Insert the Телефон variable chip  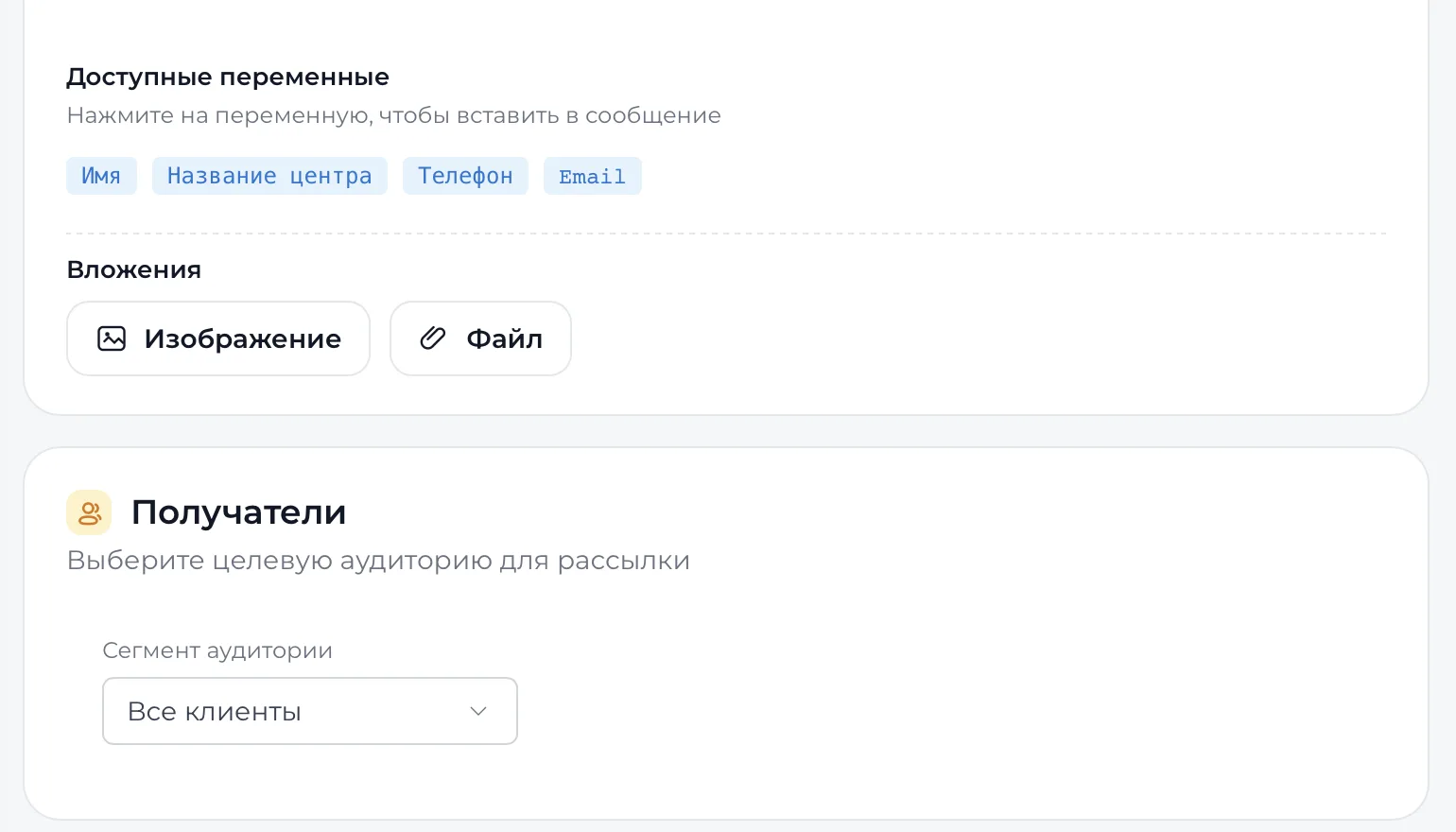point(465,176)
